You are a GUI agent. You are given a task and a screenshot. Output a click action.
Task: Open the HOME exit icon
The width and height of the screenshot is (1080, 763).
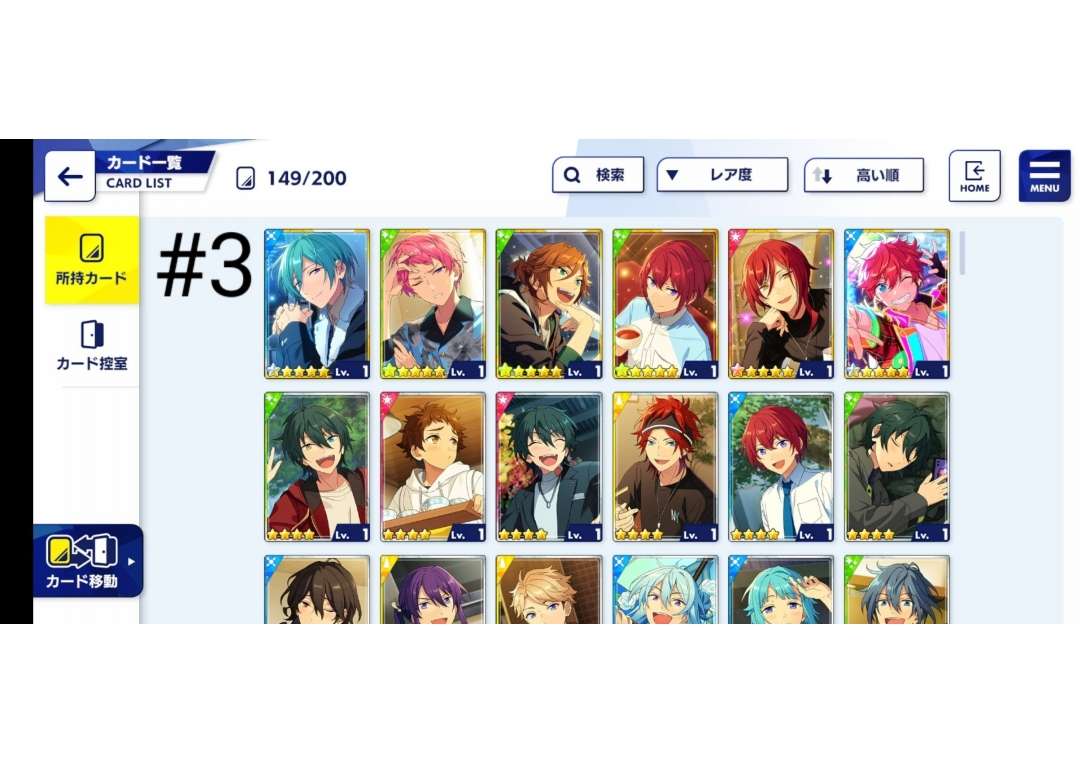tap(974, 176)
